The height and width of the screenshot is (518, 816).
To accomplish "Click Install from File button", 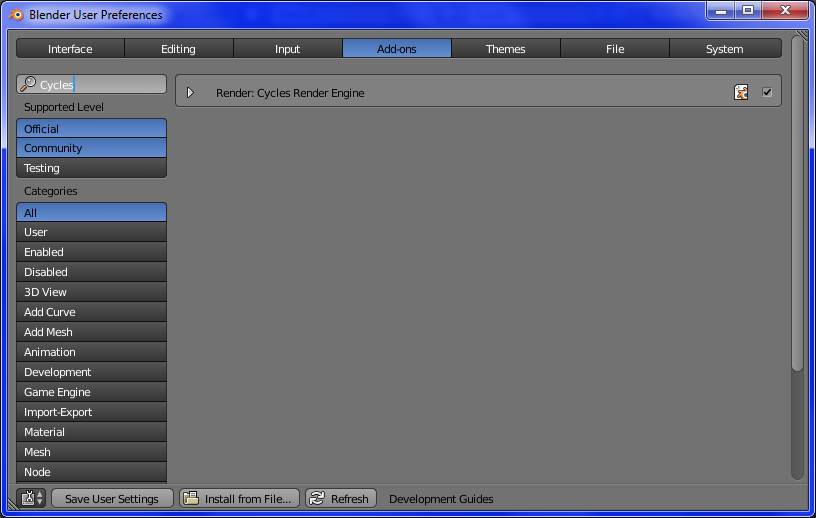I will coord(239,498).
